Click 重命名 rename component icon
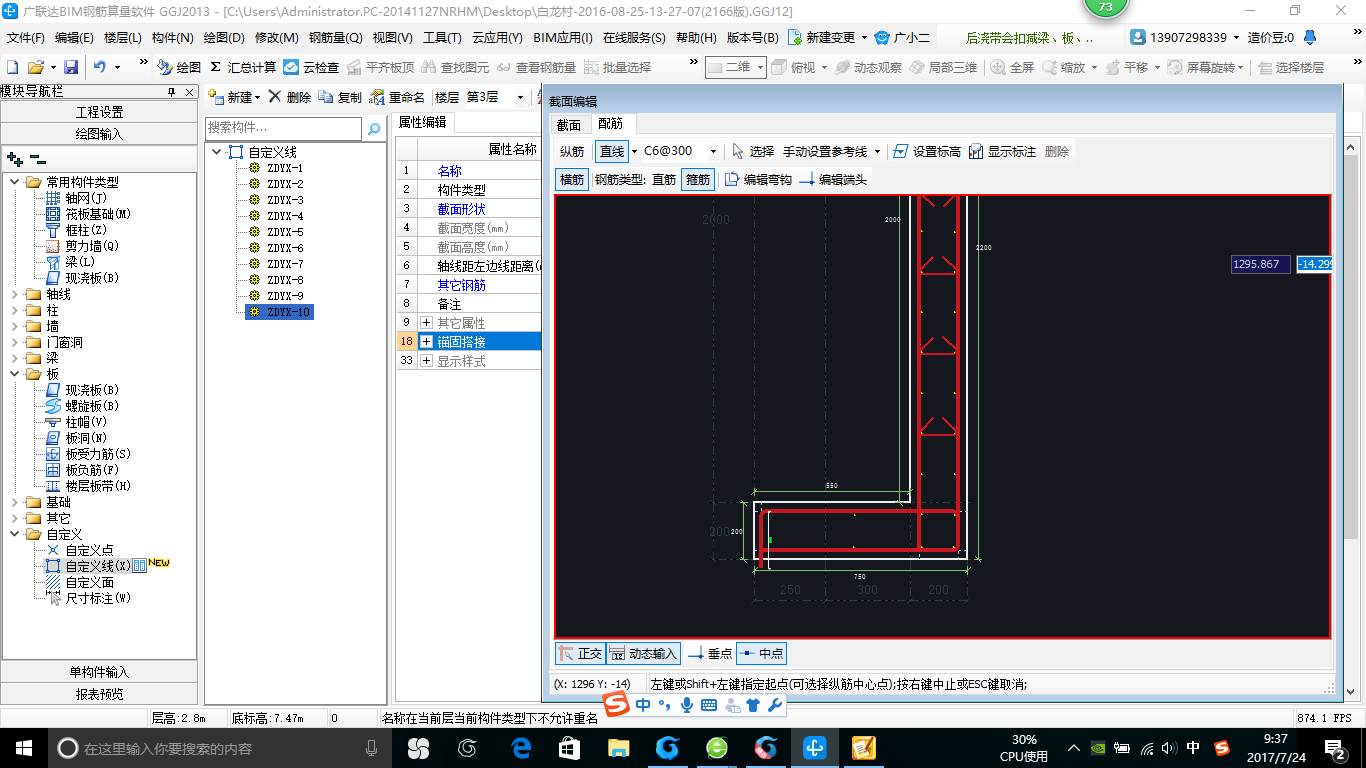This screenshot has width=1366, height=768. point(397,97)
